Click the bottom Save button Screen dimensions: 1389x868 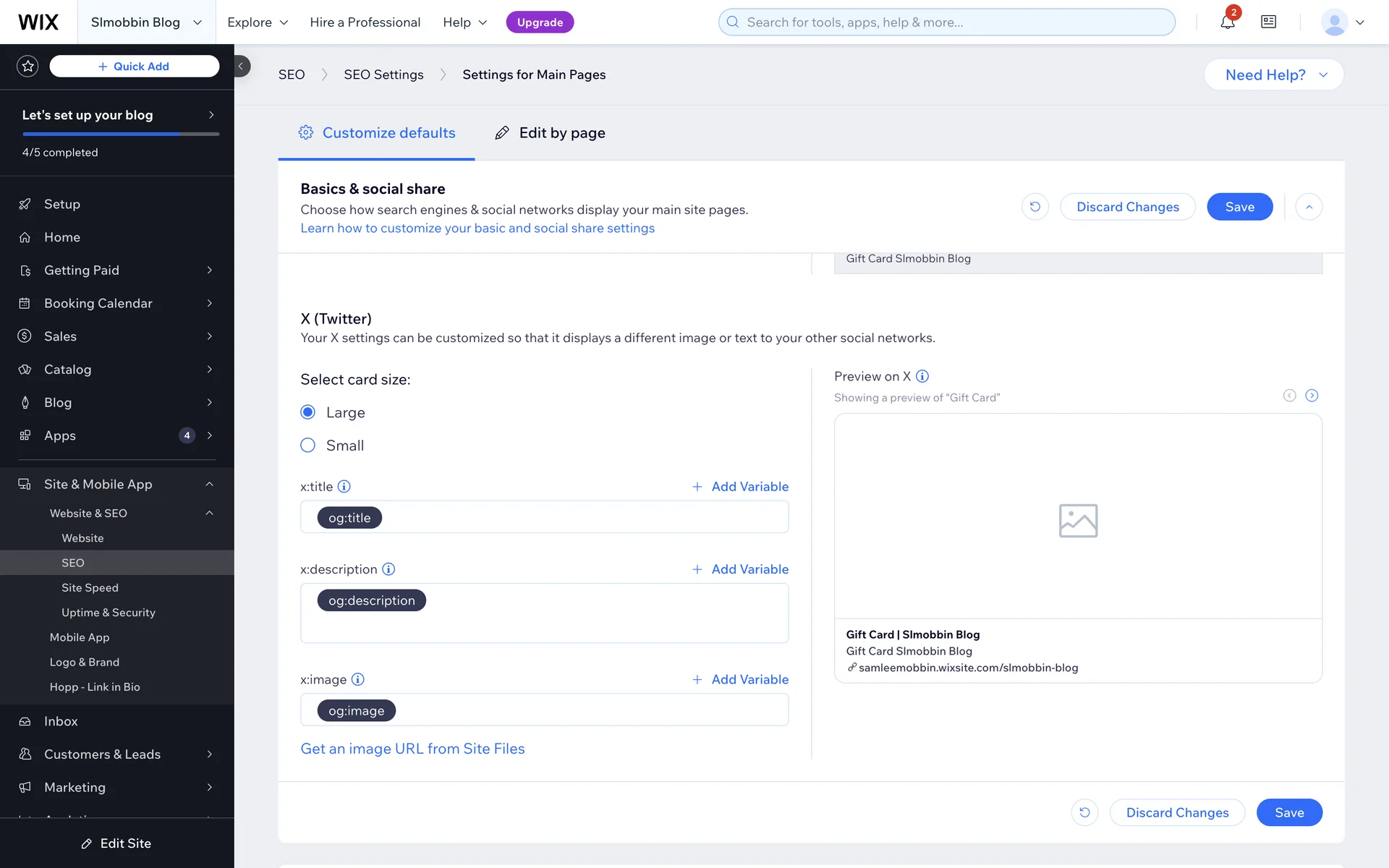[x=1289, y=812]
